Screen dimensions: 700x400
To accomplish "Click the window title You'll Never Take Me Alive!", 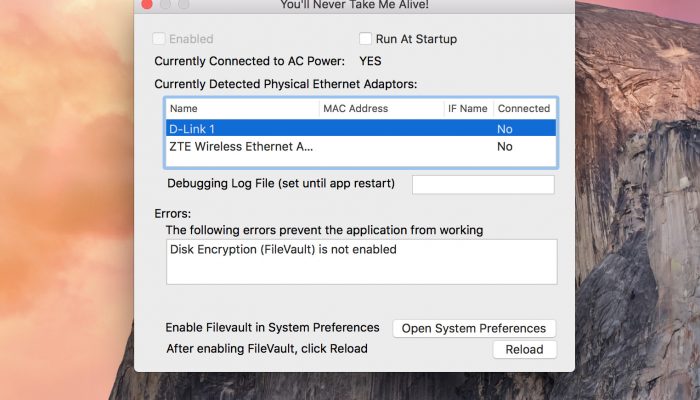I will (354, 4).
